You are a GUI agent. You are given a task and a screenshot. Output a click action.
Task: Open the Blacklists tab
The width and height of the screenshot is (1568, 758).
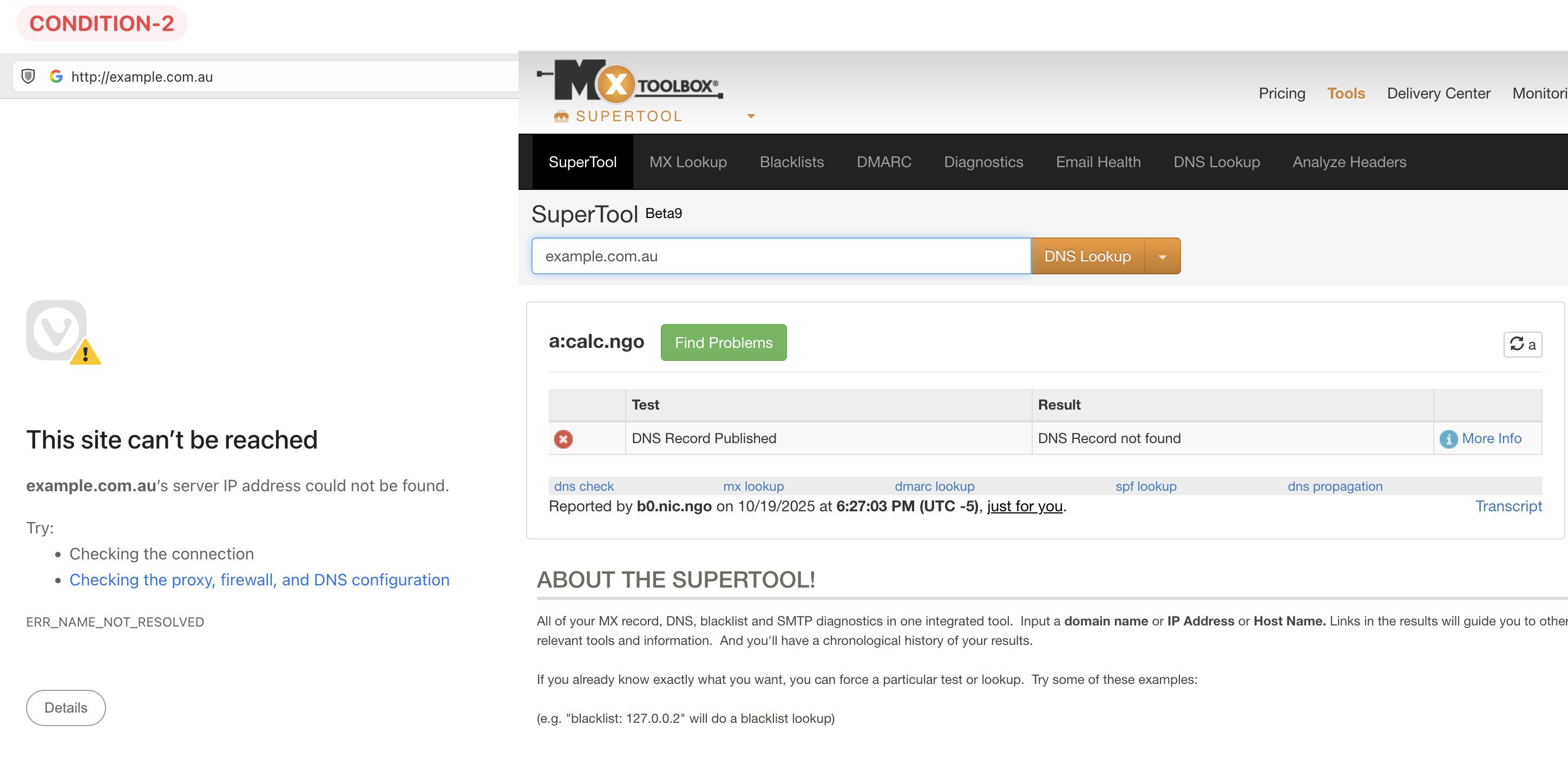tap(791, 162)
